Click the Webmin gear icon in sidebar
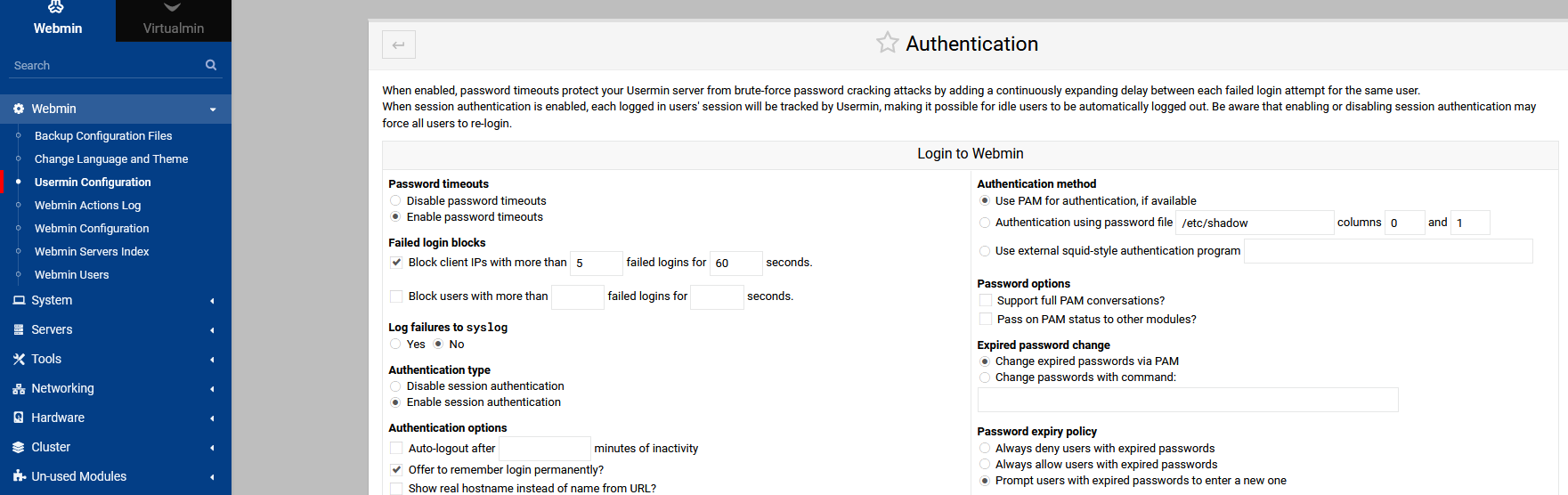The image size is (1568, 495). pos(19,109)
